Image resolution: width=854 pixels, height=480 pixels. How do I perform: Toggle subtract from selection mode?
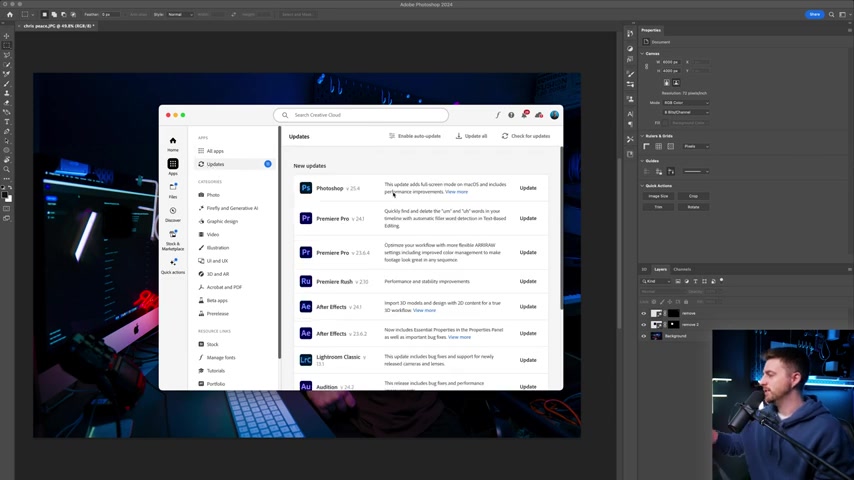pyautogui.click(x=63, y=15)
